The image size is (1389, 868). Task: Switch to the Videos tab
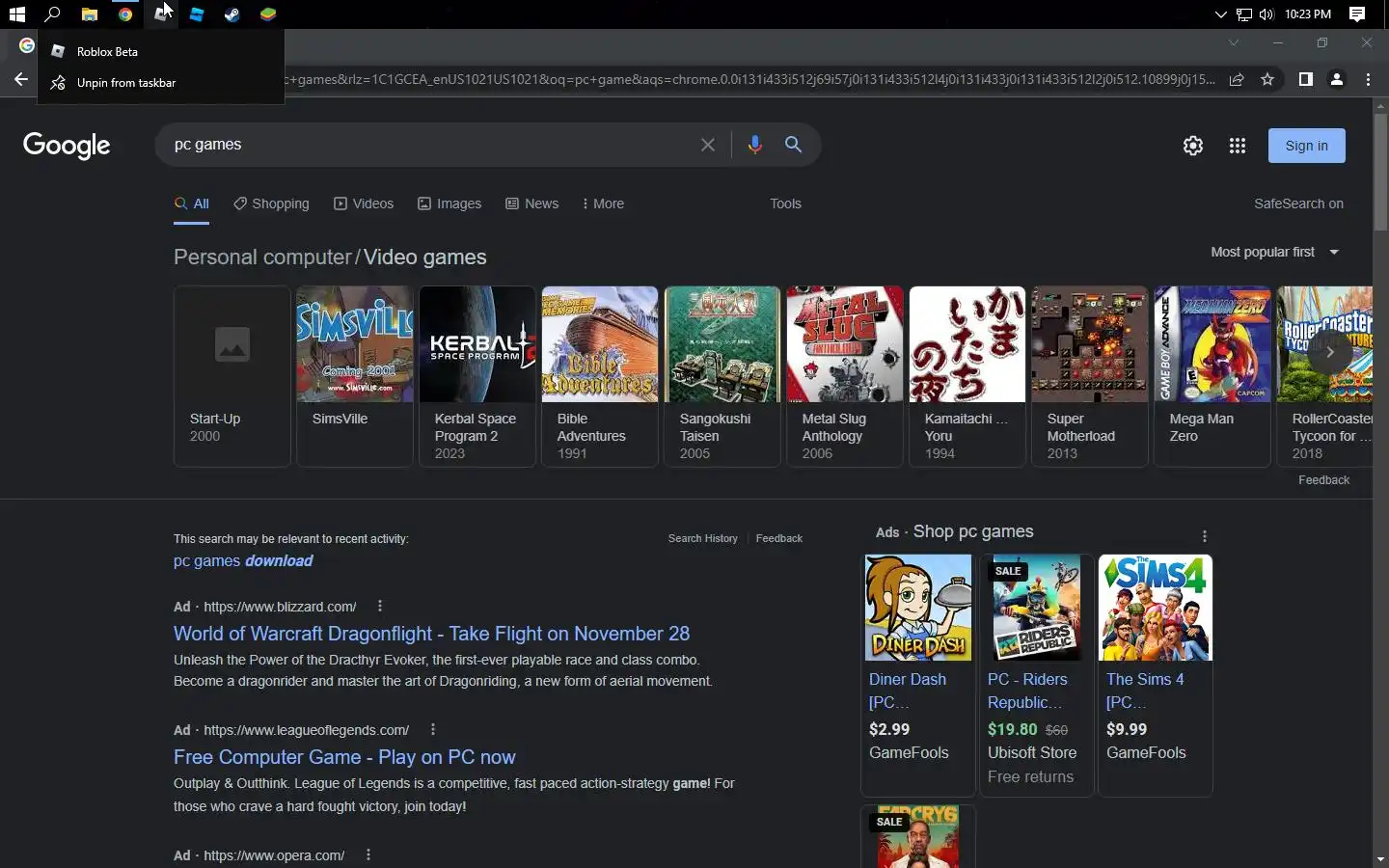(364, 204)
